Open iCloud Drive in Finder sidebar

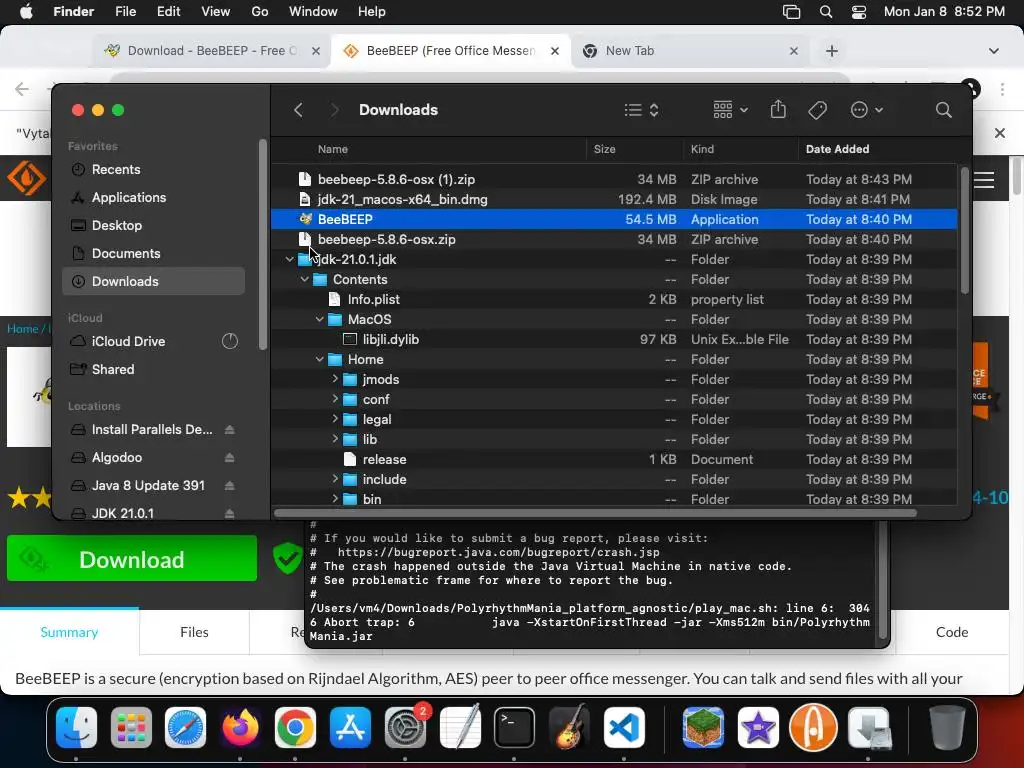pyautogui.click(x=153, y=341)
